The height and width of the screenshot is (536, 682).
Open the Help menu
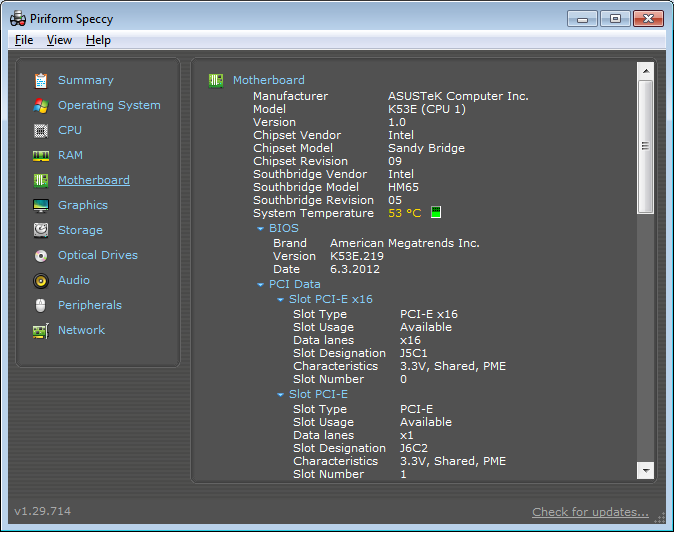98,40
